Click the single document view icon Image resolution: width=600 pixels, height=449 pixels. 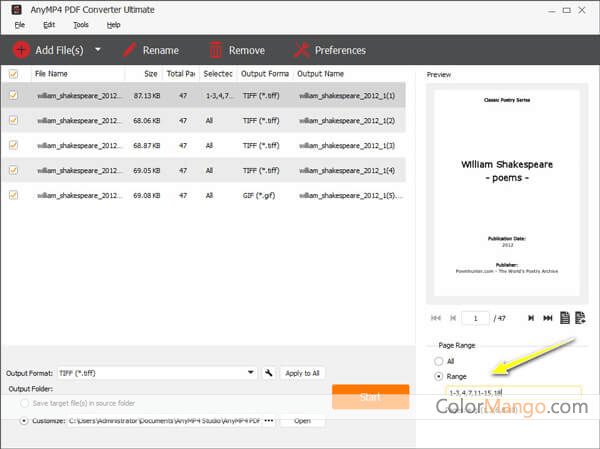565,318
